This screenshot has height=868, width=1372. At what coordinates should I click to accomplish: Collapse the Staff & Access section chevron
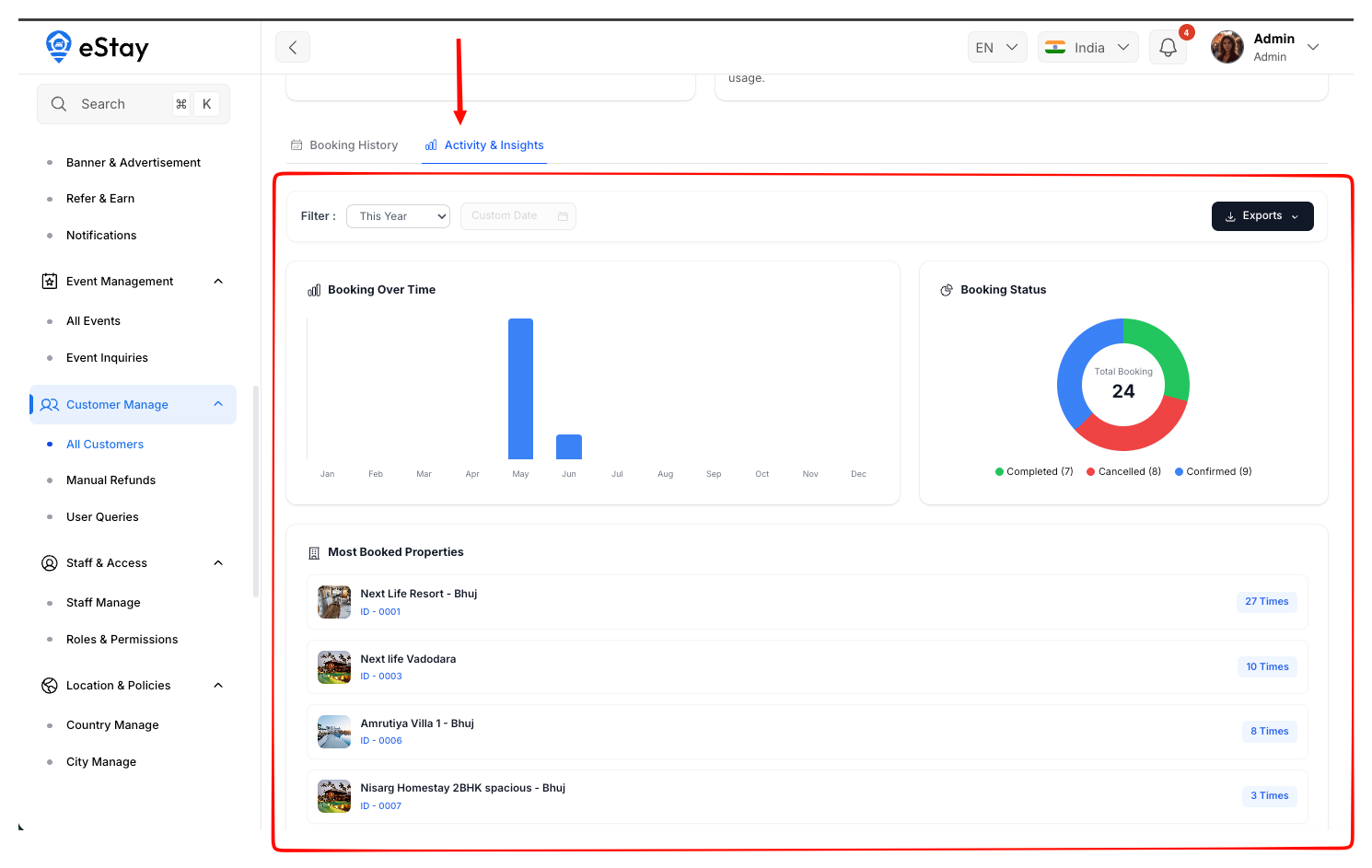pos(218,563)
